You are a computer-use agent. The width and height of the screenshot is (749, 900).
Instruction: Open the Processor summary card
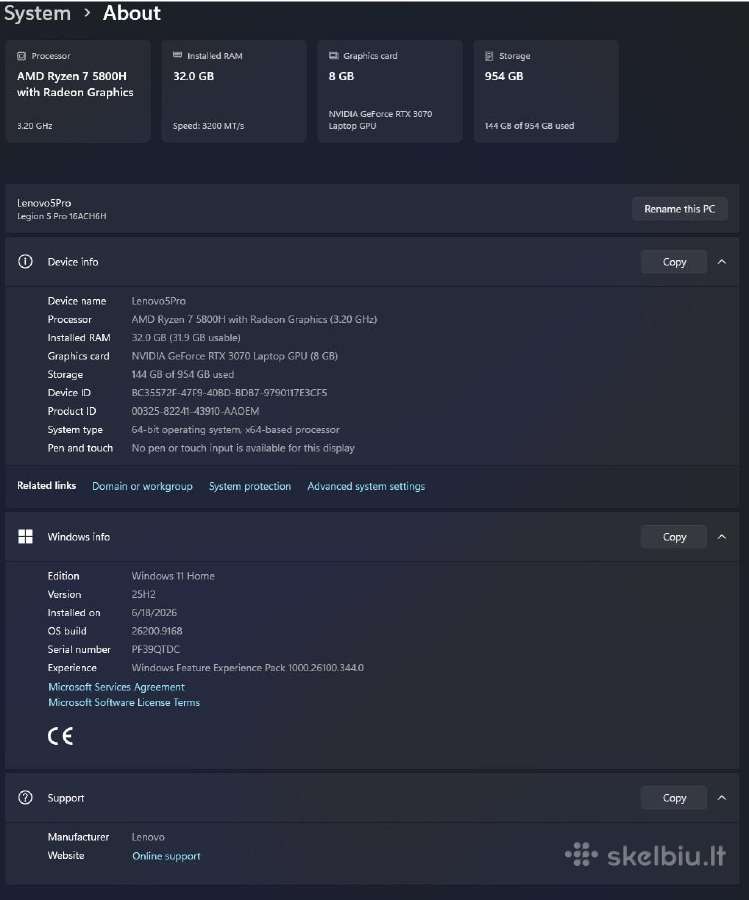pyautogui.click(x=78, y=91)
